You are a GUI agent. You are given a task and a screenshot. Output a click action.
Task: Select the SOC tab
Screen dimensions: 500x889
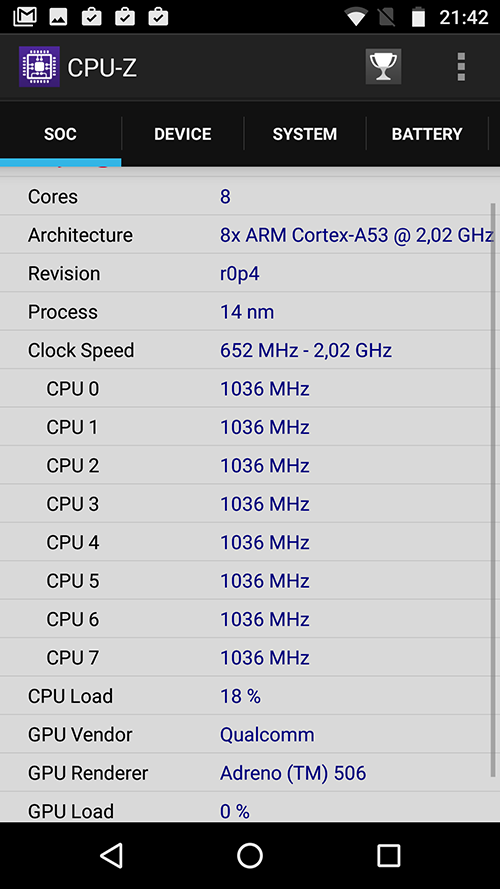click(60, 134)
